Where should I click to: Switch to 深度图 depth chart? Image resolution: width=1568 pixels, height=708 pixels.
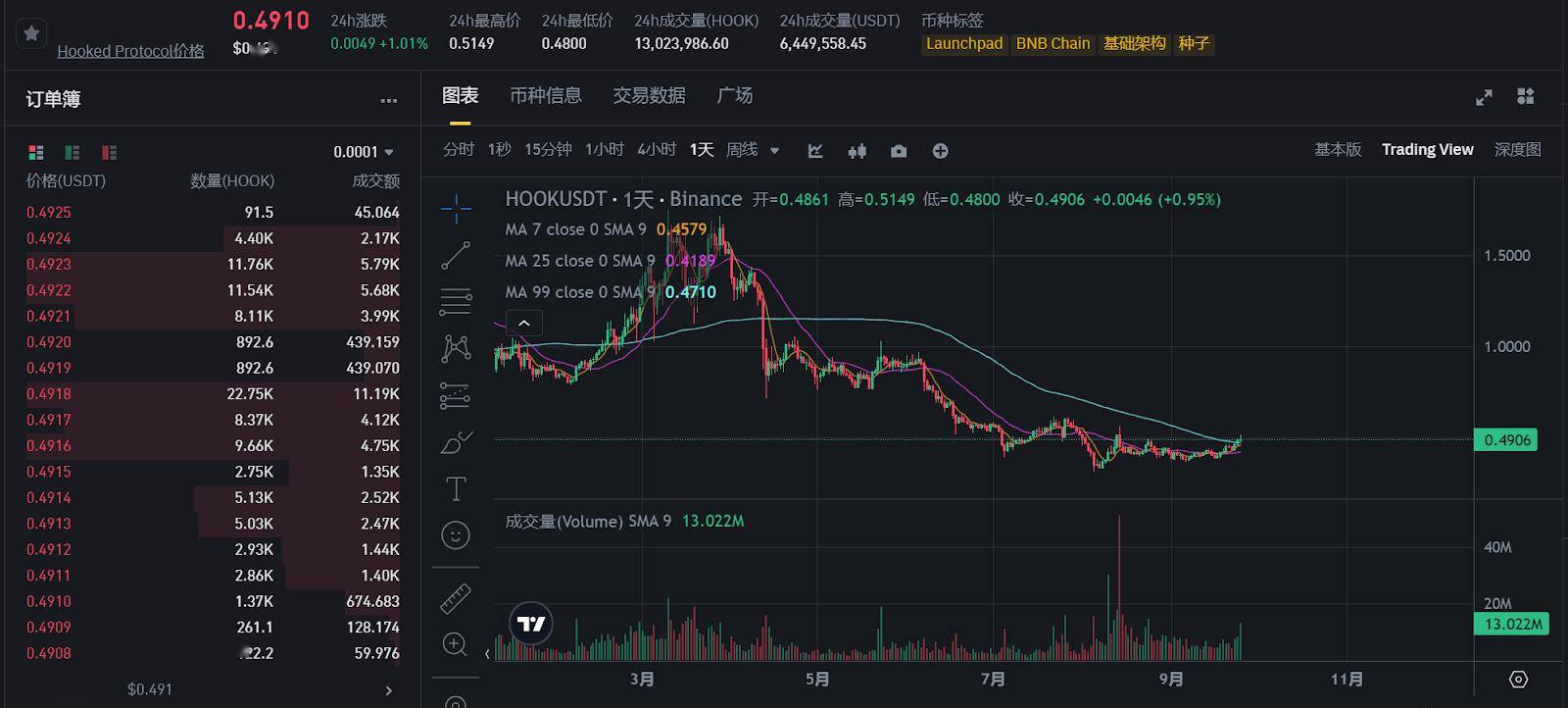[1517, 150]
